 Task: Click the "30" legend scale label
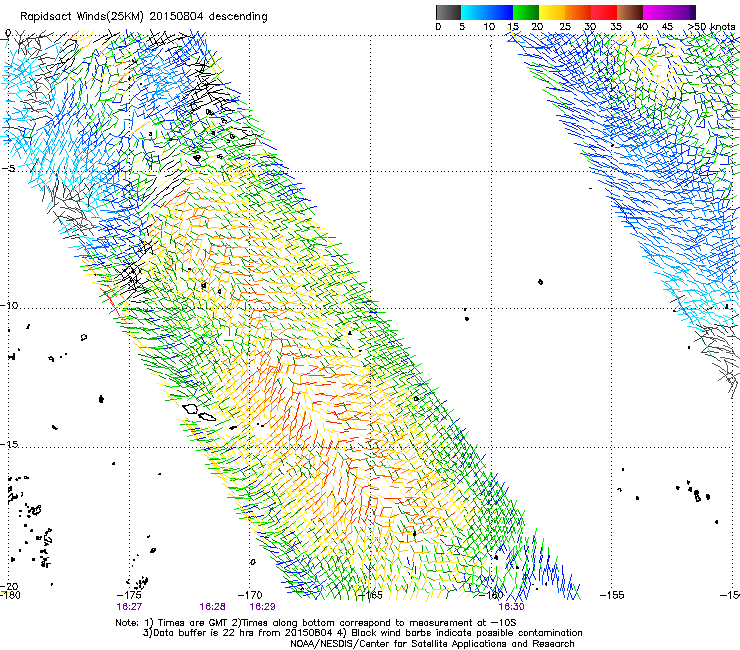click(x=590, y=27)
